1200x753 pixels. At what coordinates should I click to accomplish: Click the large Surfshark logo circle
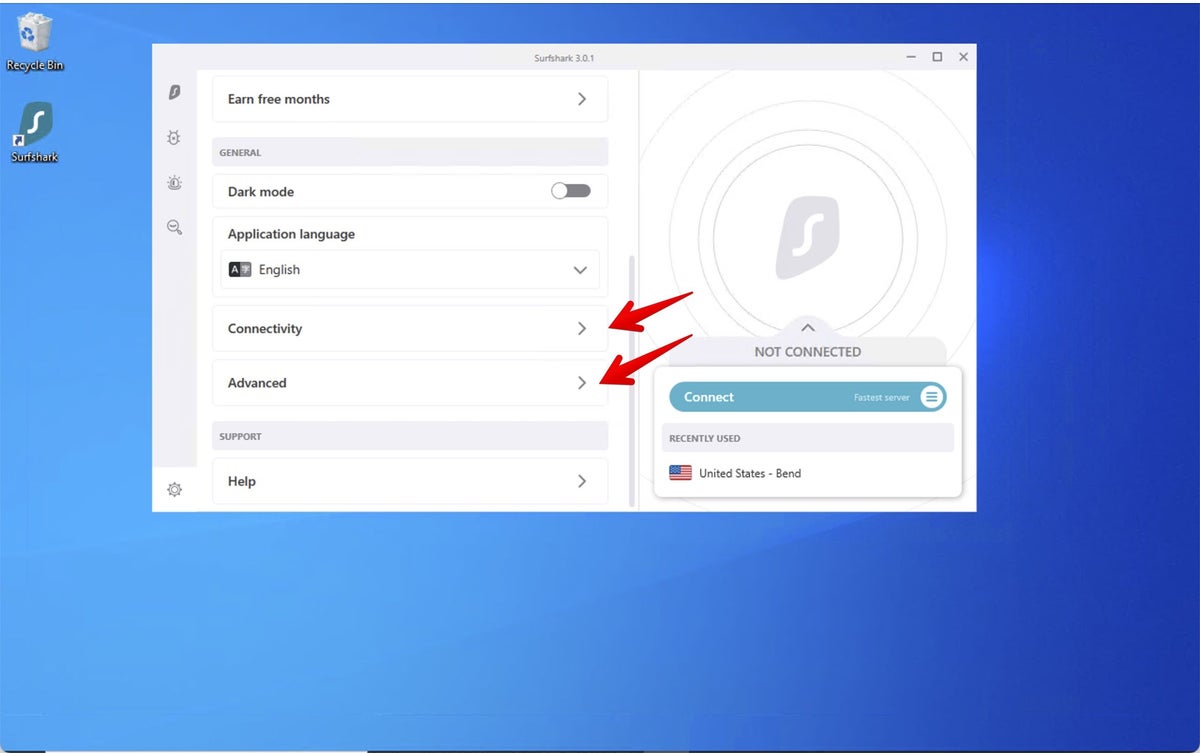click(808, 238)
